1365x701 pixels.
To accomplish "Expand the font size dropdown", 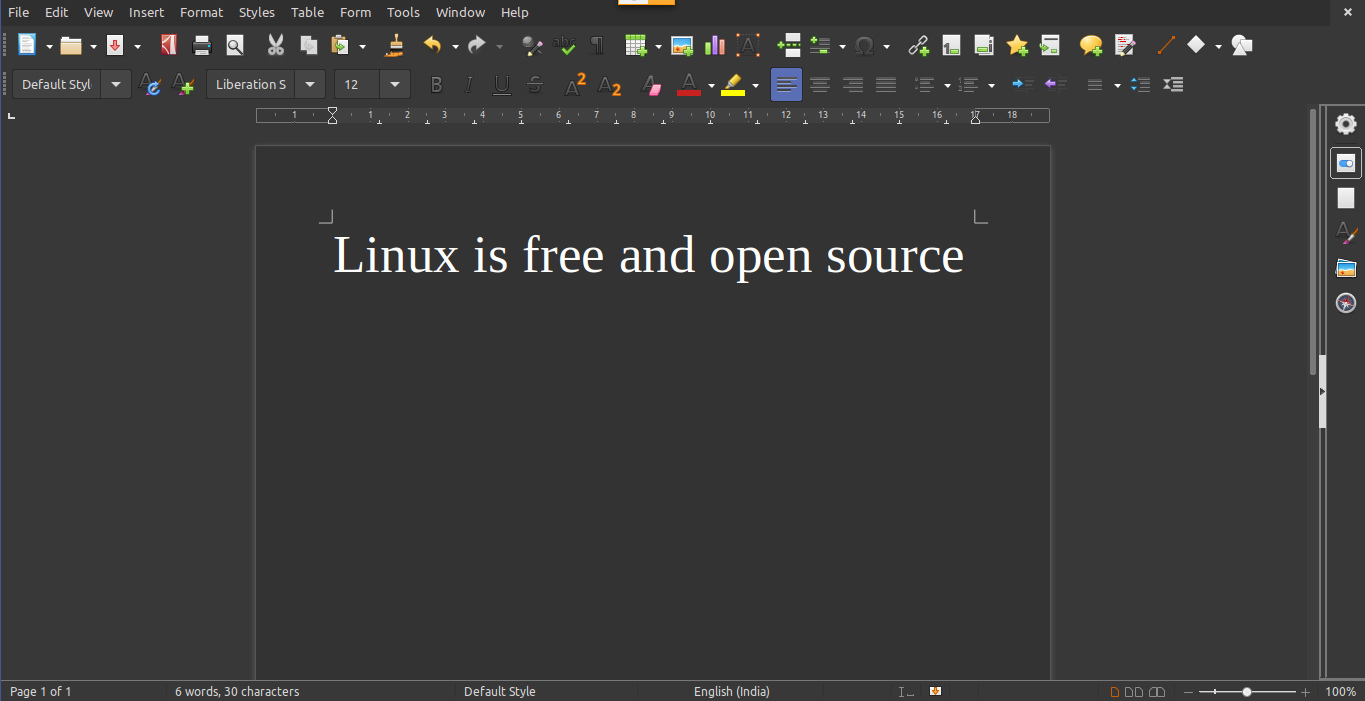I will (394, 84).
